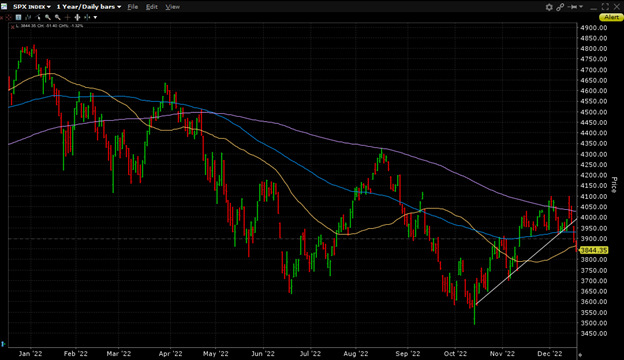Click the blue vertical-line arrows toolbar icon

(87, 17)
